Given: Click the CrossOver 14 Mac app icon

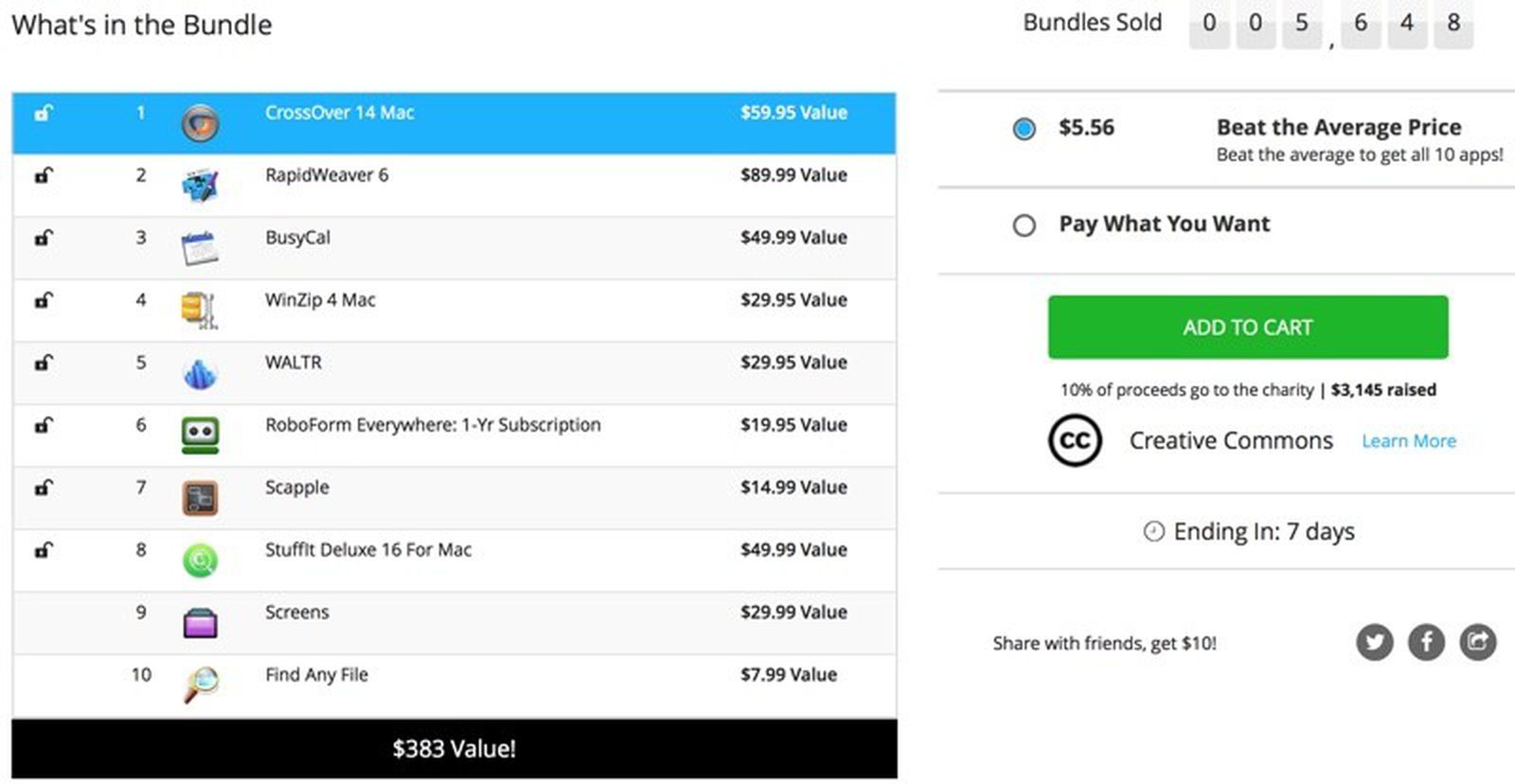Looking at the screenshot, I should (197, 124).
